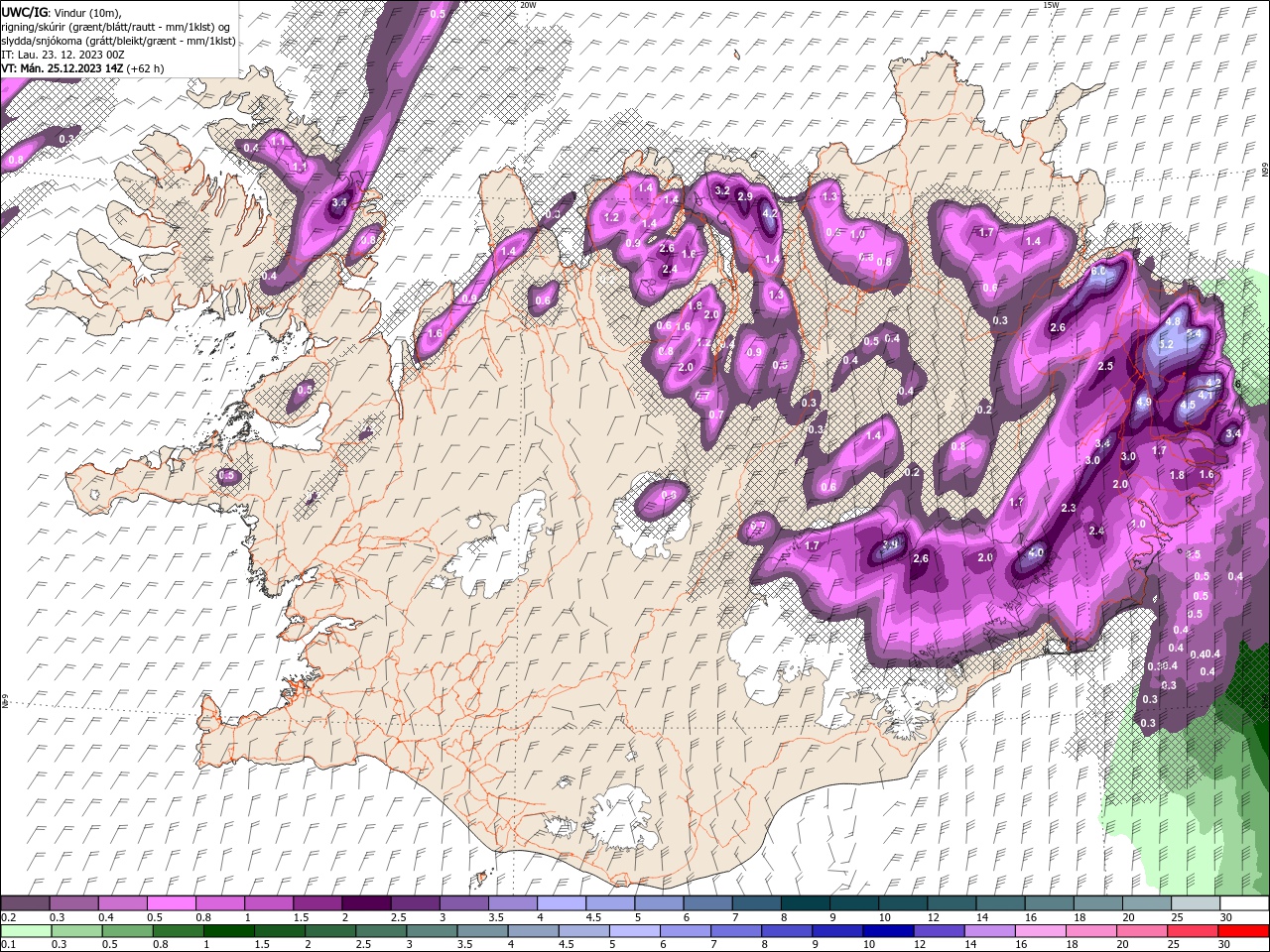
Task: Click the 4.0 snowfall value on the map
Action: point(1037,553)
